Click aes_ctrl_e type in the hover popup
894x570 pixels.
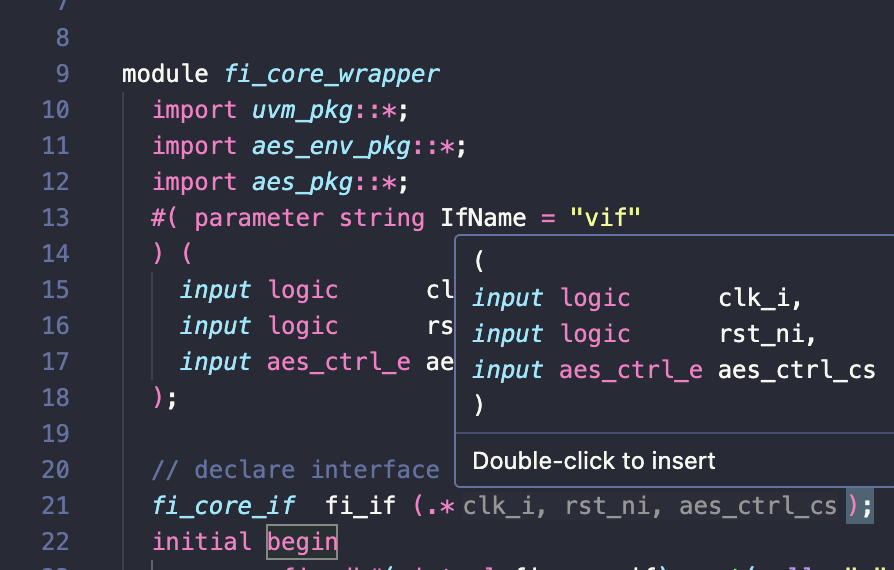point(631,370)
